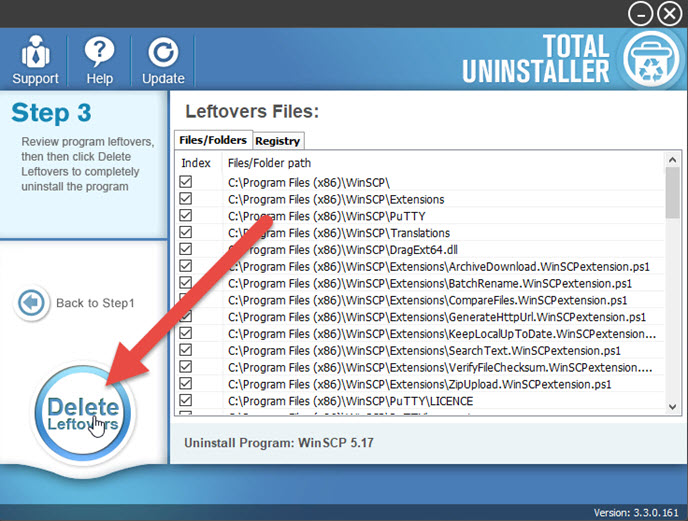Click the scroll up arrow in file list
Image resolution: width=688 pixels, height=521 pixels.
(672, 160)
